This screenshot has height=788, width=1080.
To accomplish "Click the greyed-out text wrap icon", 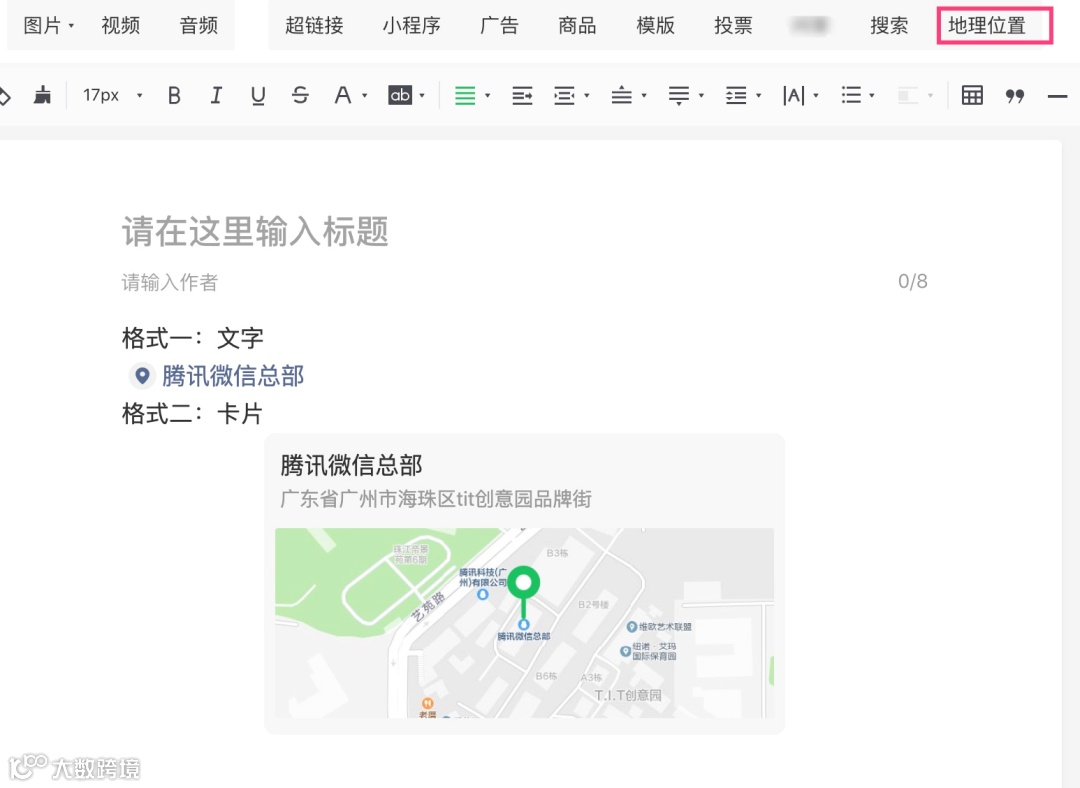I will [908, 95].
